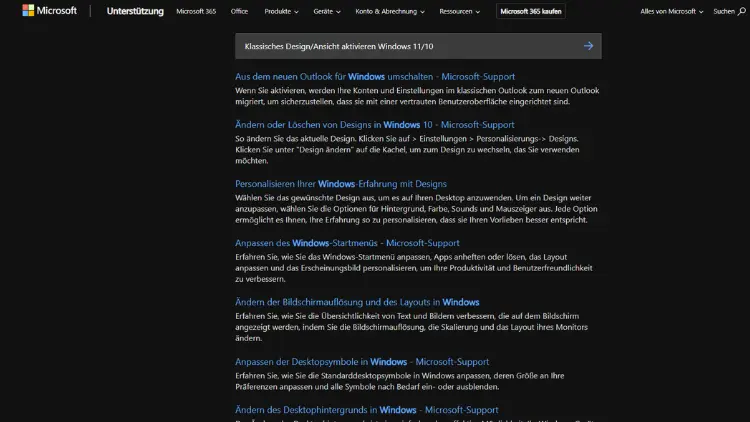The height and width of the screenshot is (422, 750).
Task: Click Microsoft 365 kaufen button
Action: point(530,11)
